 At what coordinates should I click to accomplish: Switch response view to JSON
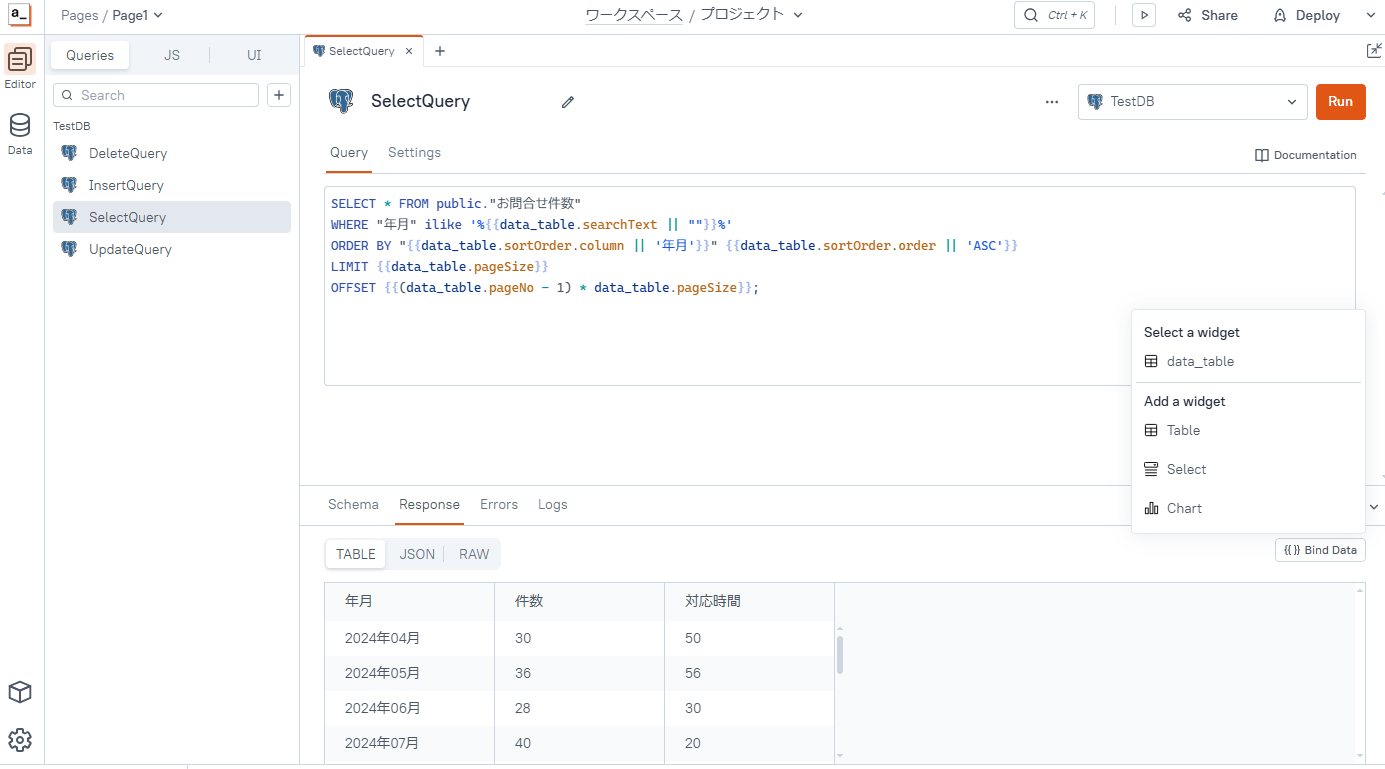417,554
